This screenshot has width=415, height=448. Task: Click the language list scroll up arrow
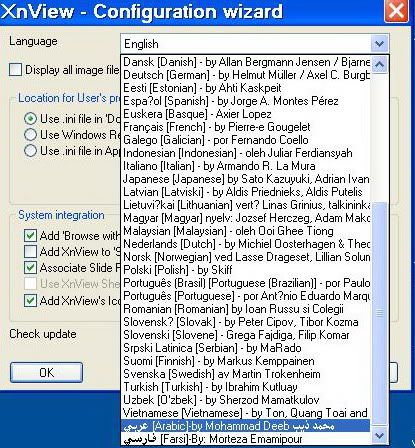[379, 65]
